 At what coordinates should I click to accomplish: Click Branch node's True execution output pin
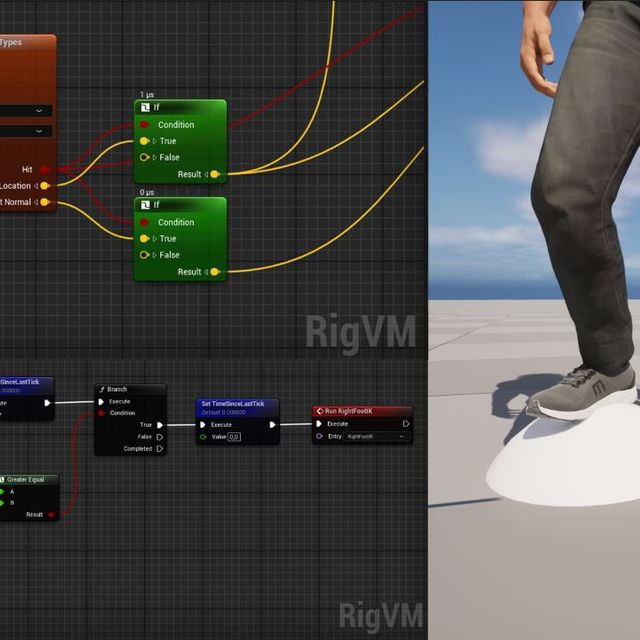(x=160, y=425)
